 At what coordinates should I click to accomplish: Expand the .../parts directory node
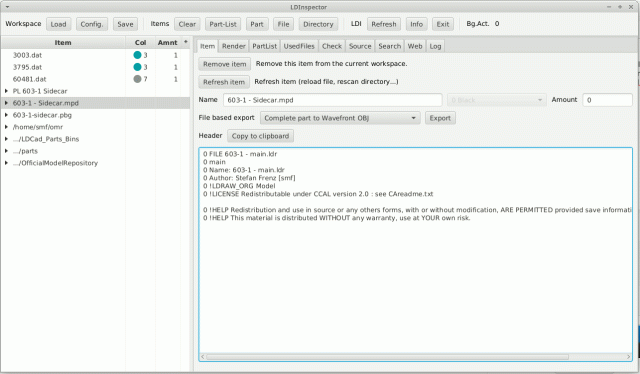[x=7, y=151]
